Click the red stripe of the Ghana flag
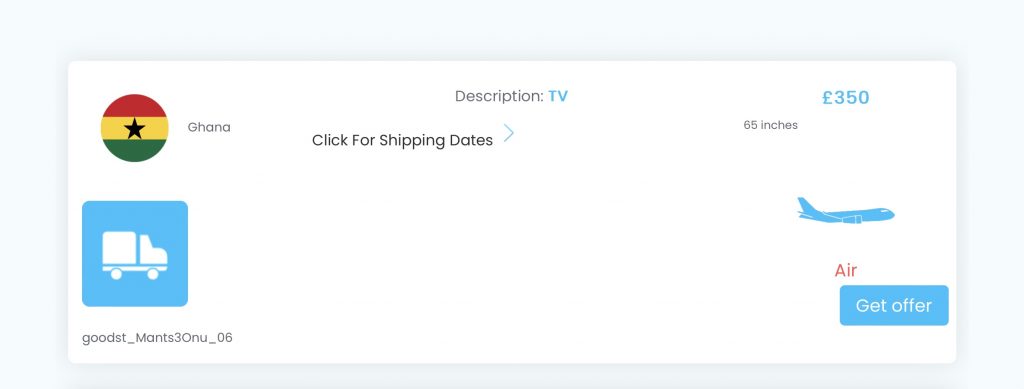 coord(135,106)
